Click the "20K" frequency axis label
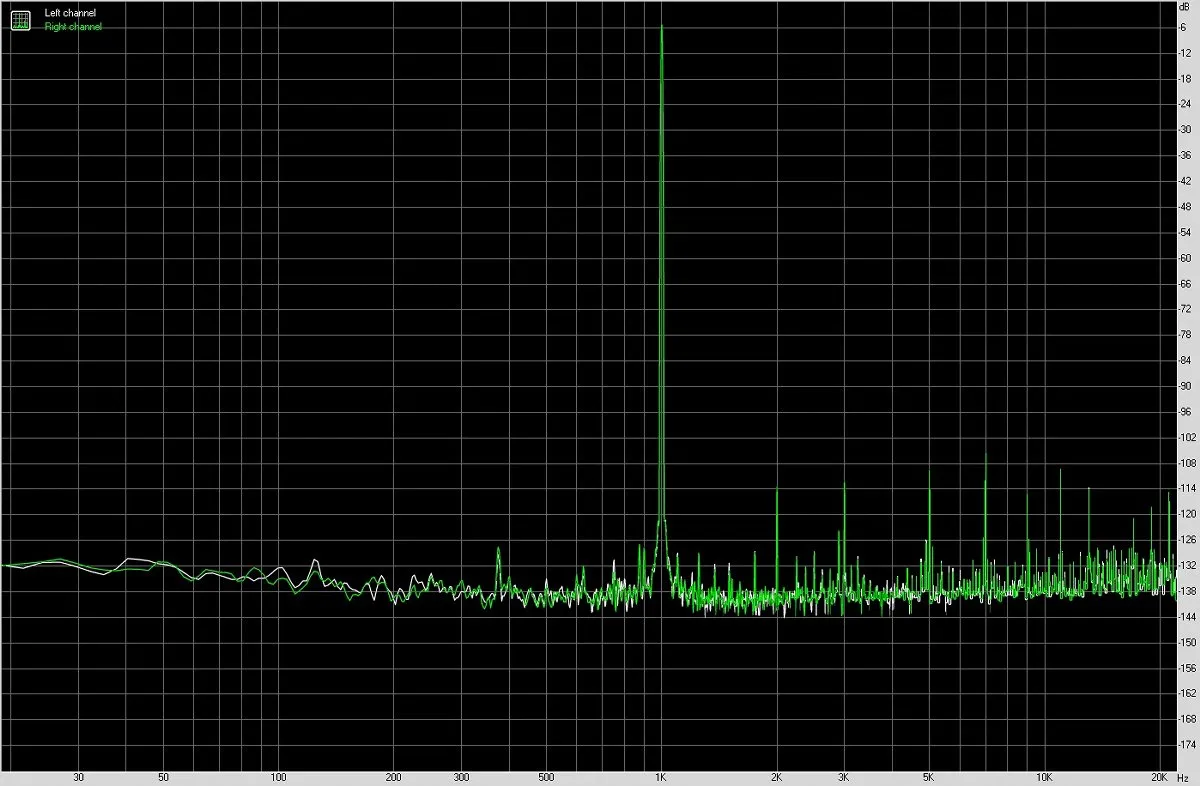The width and height of the screenshot is (1200, 786). pyautogui.click(x=1159, y=777)
